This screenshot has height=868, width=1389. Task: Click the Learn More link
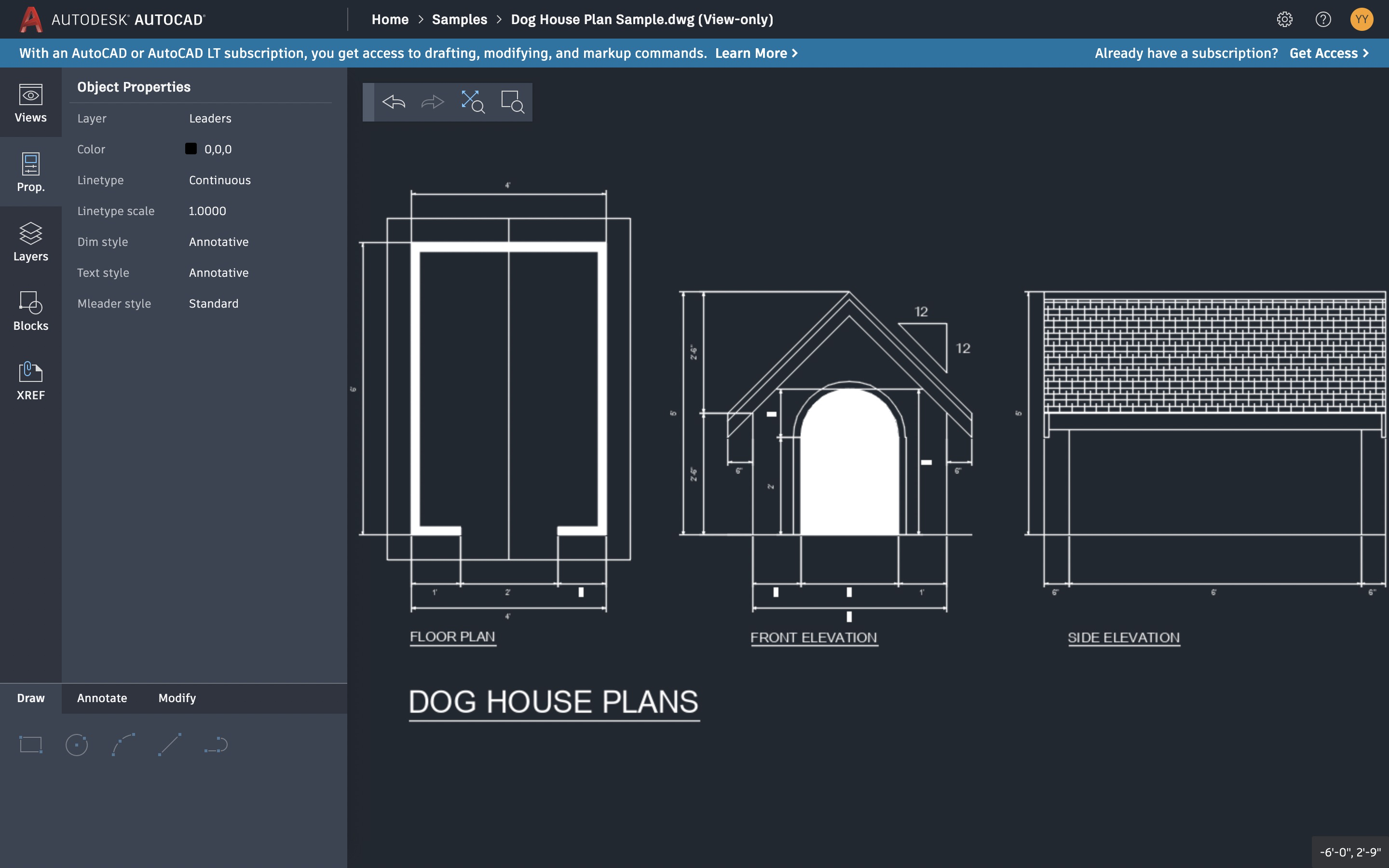(757, 53)
